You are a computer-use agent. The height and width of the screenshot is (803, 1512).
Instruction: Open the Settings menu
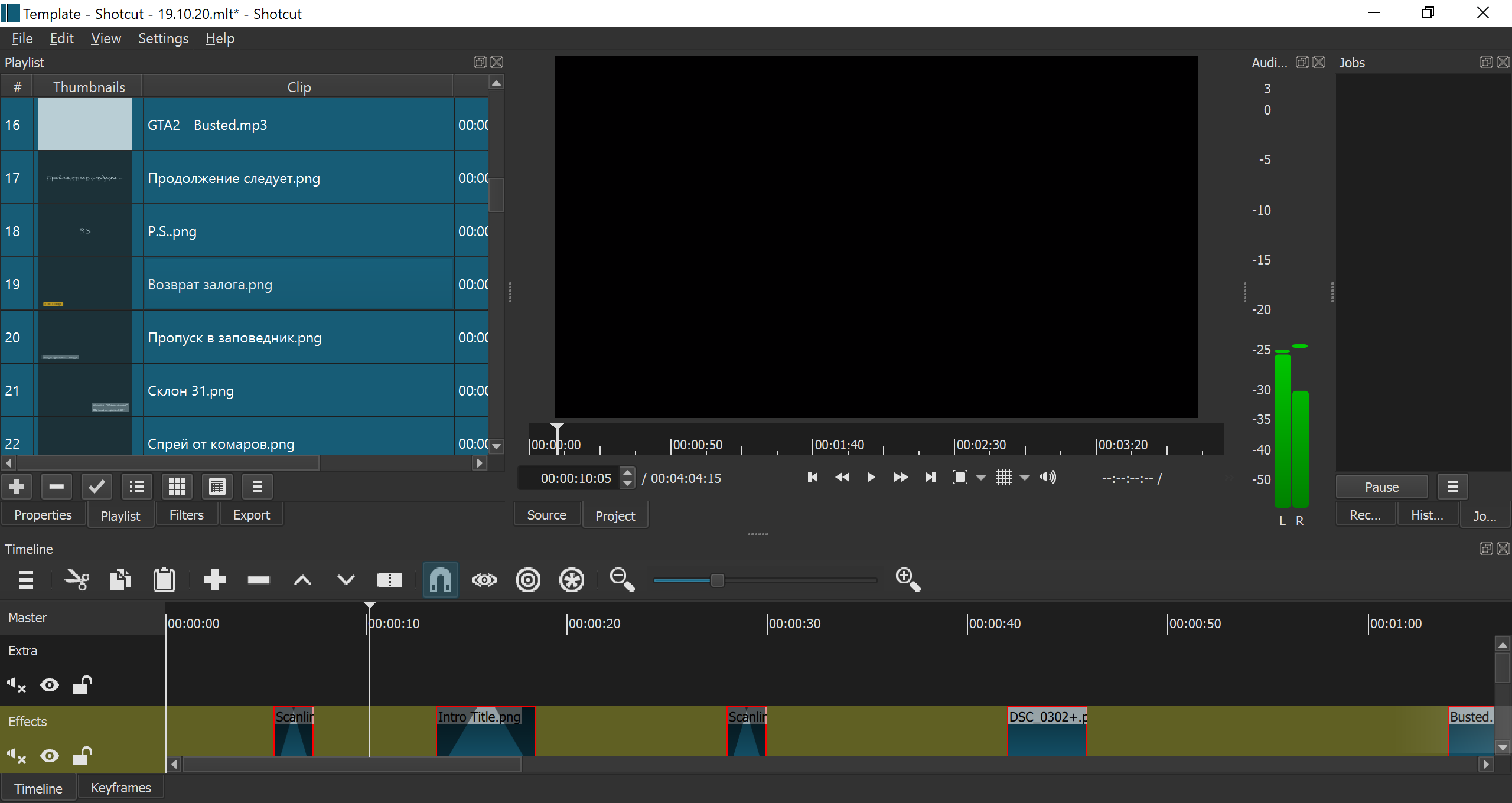coord(163,38)
